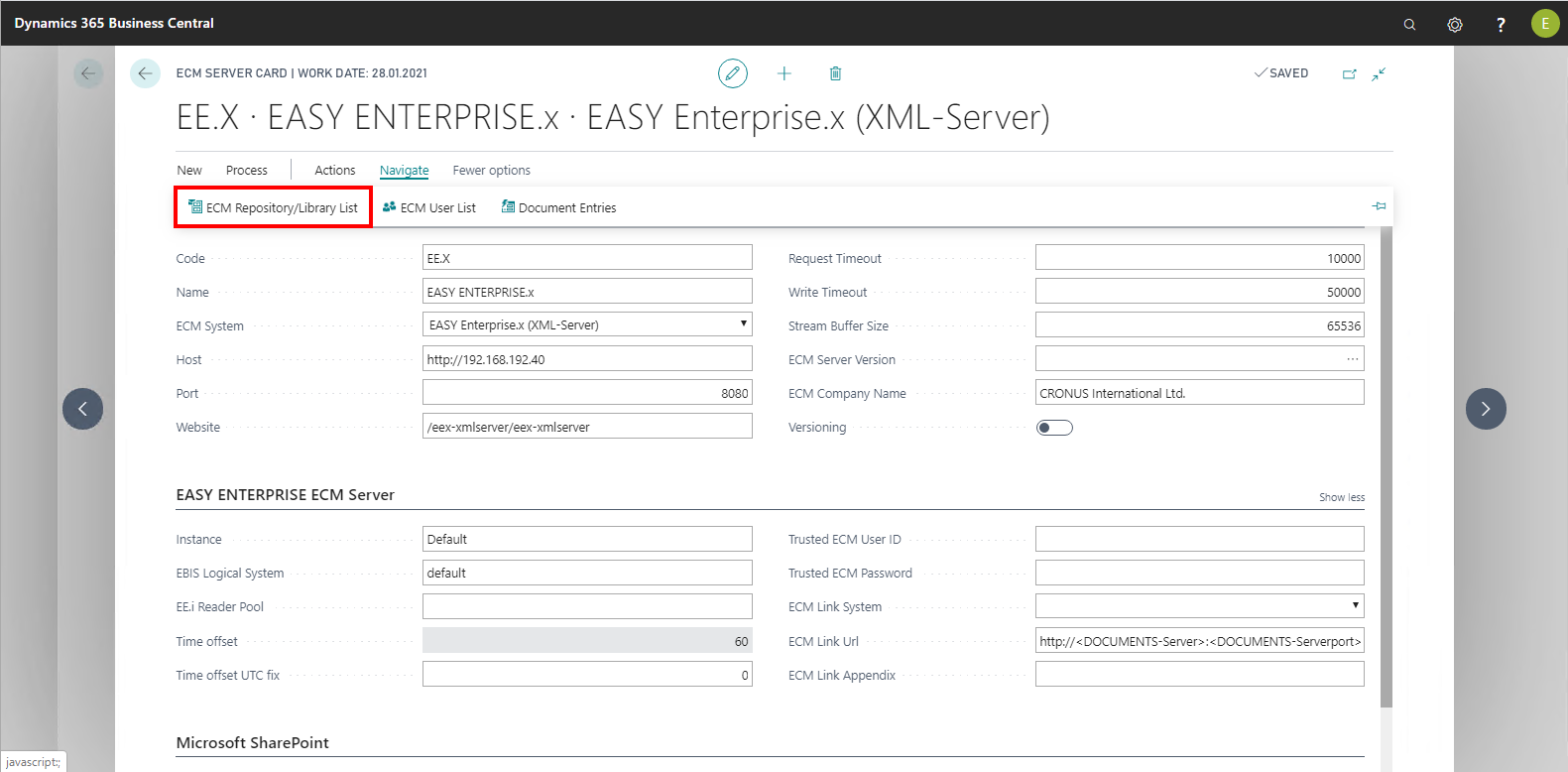The image size is (1568, 772).
Task: Click Show less in ECM Server section
Action: point(1341,497)
